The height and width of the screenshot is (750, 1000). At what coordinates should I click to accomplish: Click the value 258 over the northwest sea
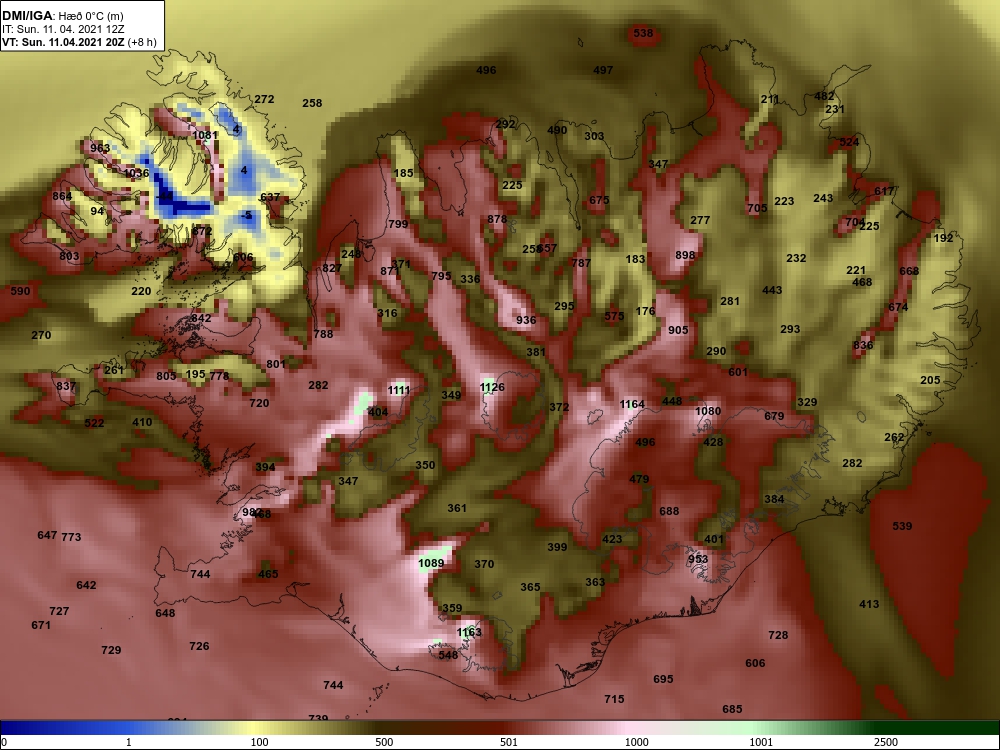coord(312,103)
